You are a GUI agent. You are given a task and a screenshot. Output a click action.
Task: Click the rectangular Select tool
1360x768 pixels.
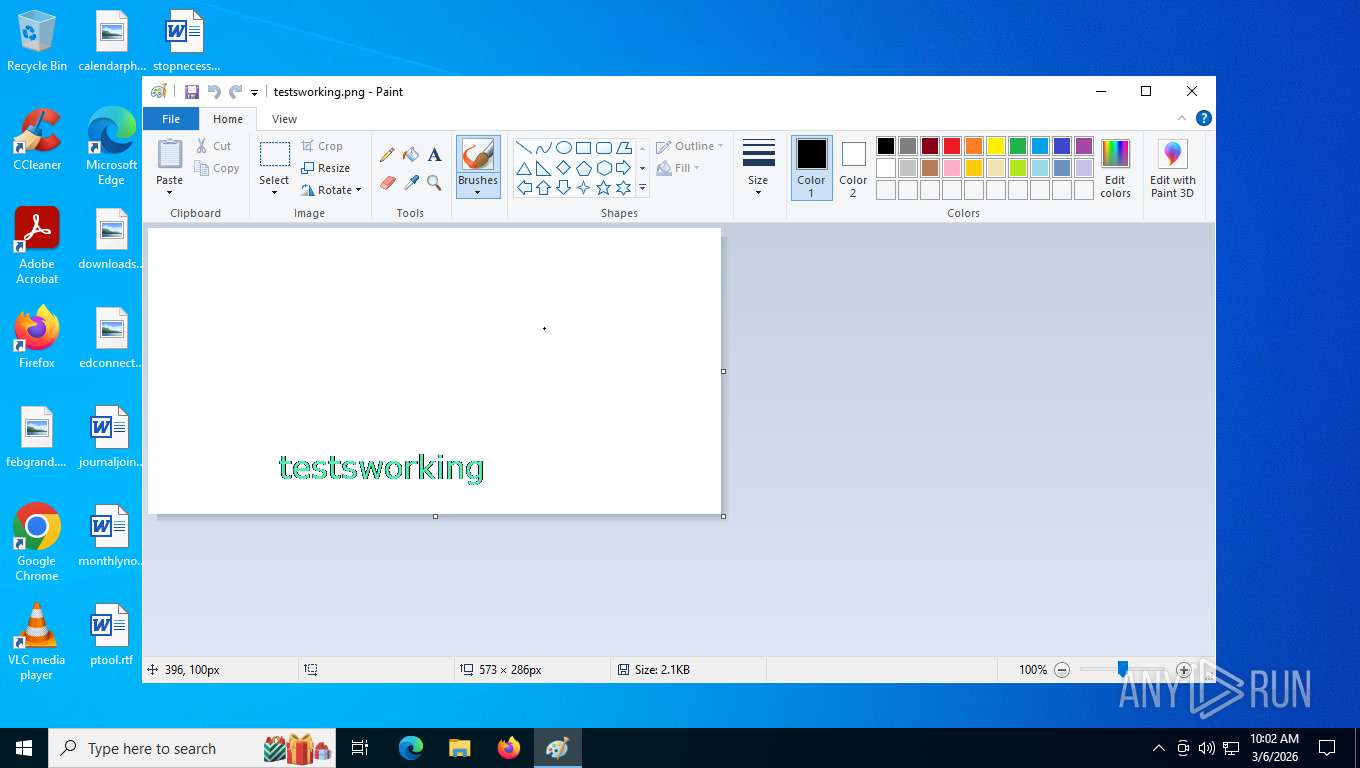[274, 155]
